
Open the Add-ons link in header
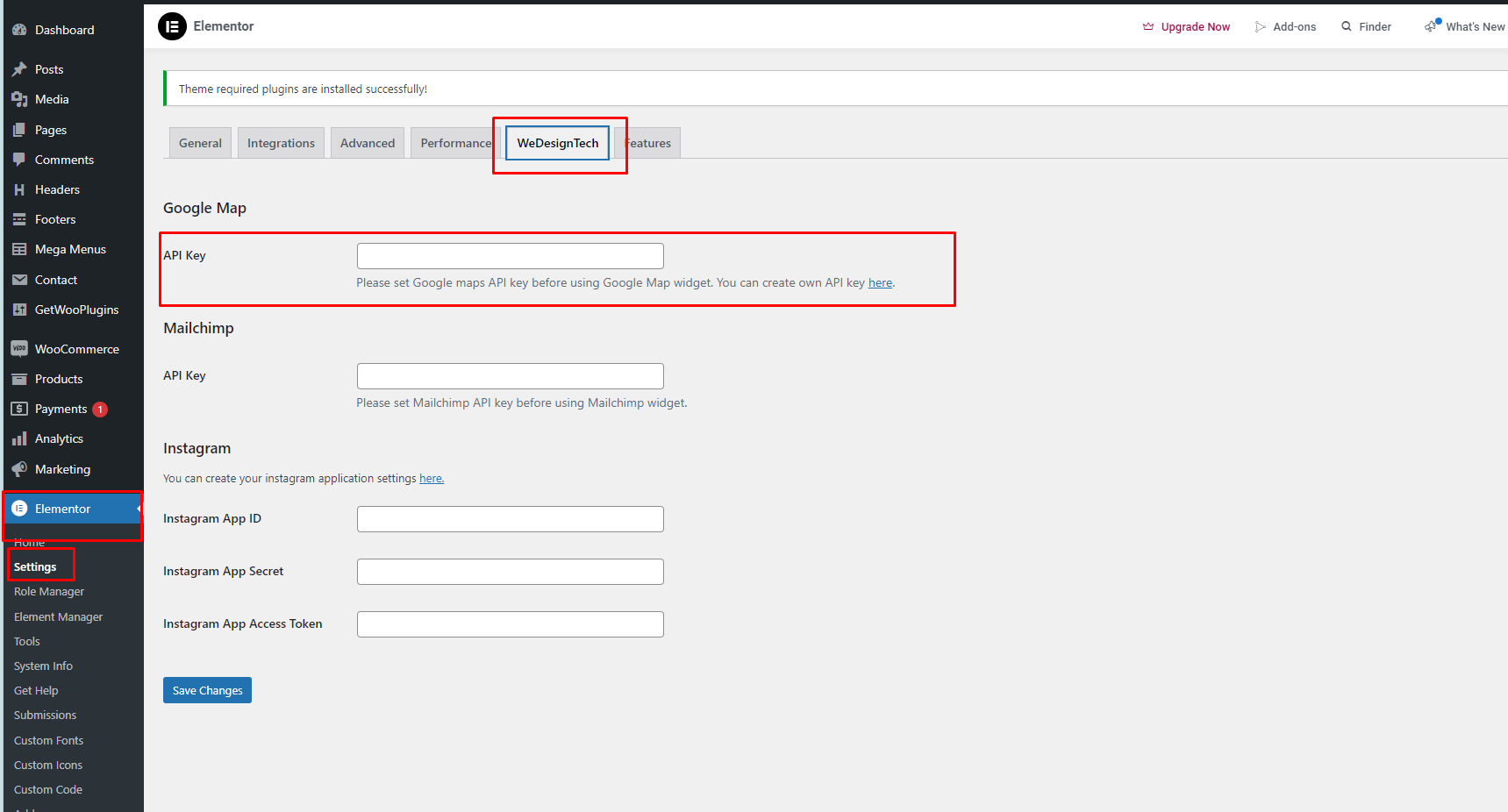tap(1285, 26)
